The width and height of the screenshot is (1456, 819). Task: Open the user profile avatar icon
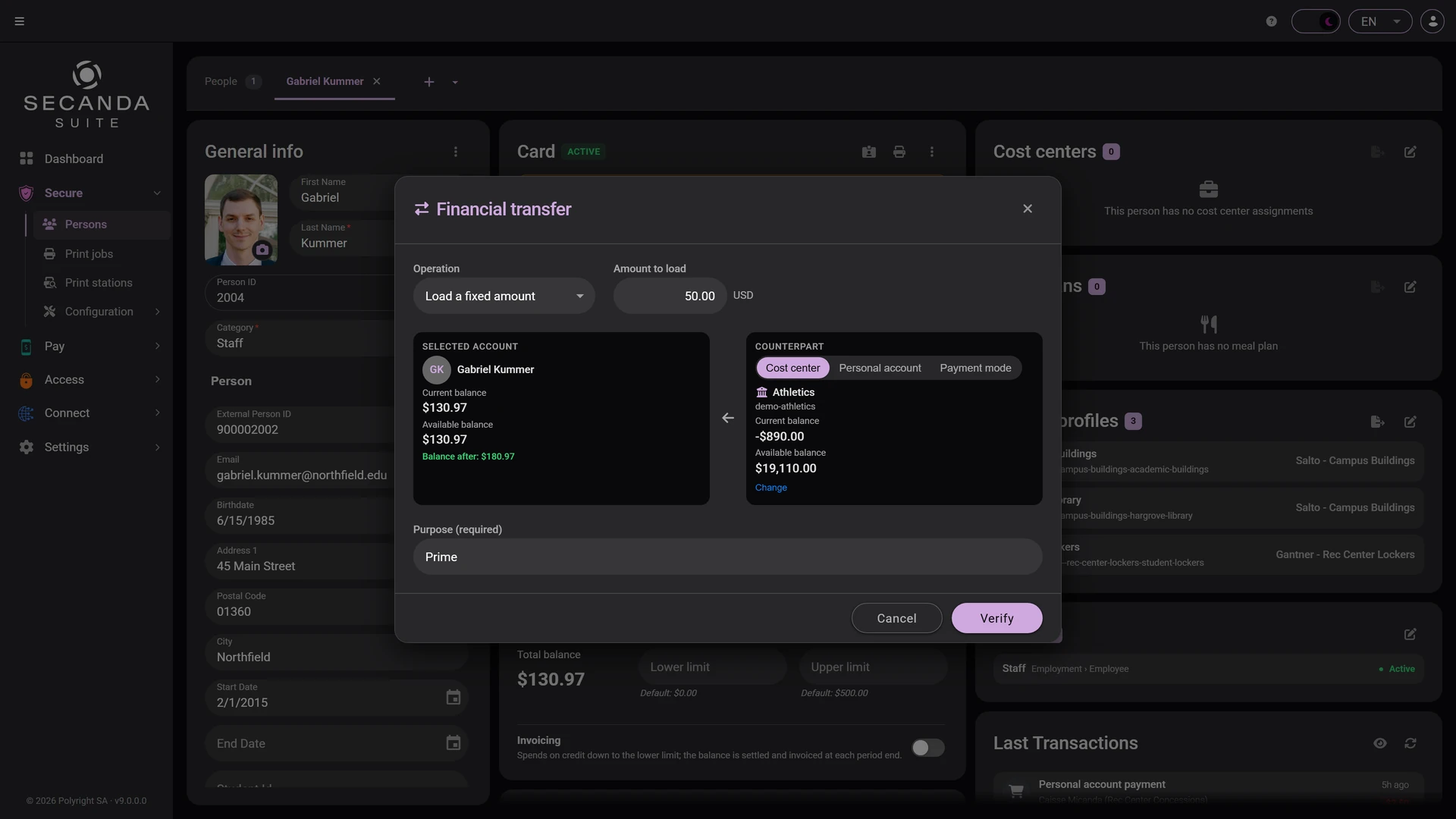coord(1432,21)
